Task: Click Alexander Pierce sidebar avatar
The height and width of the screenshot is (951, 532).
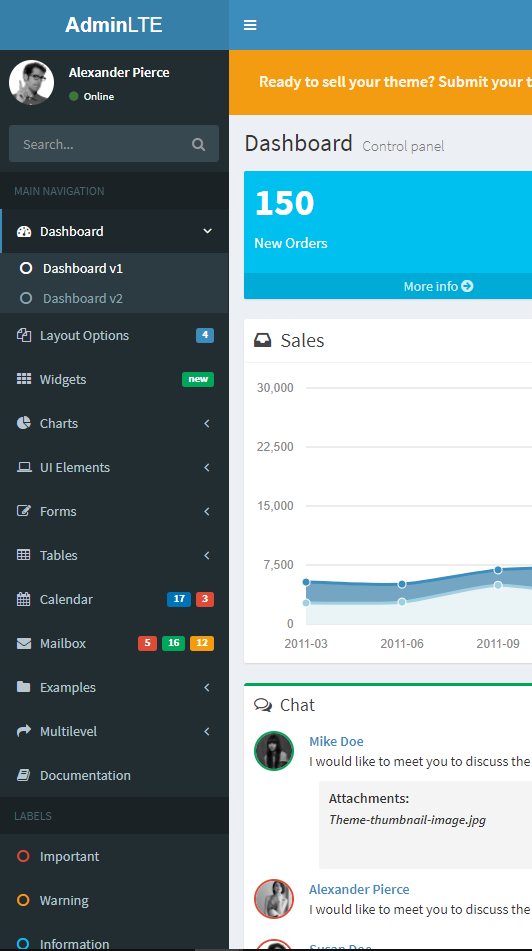Action: pyautogui.click(x=32, y=82)
